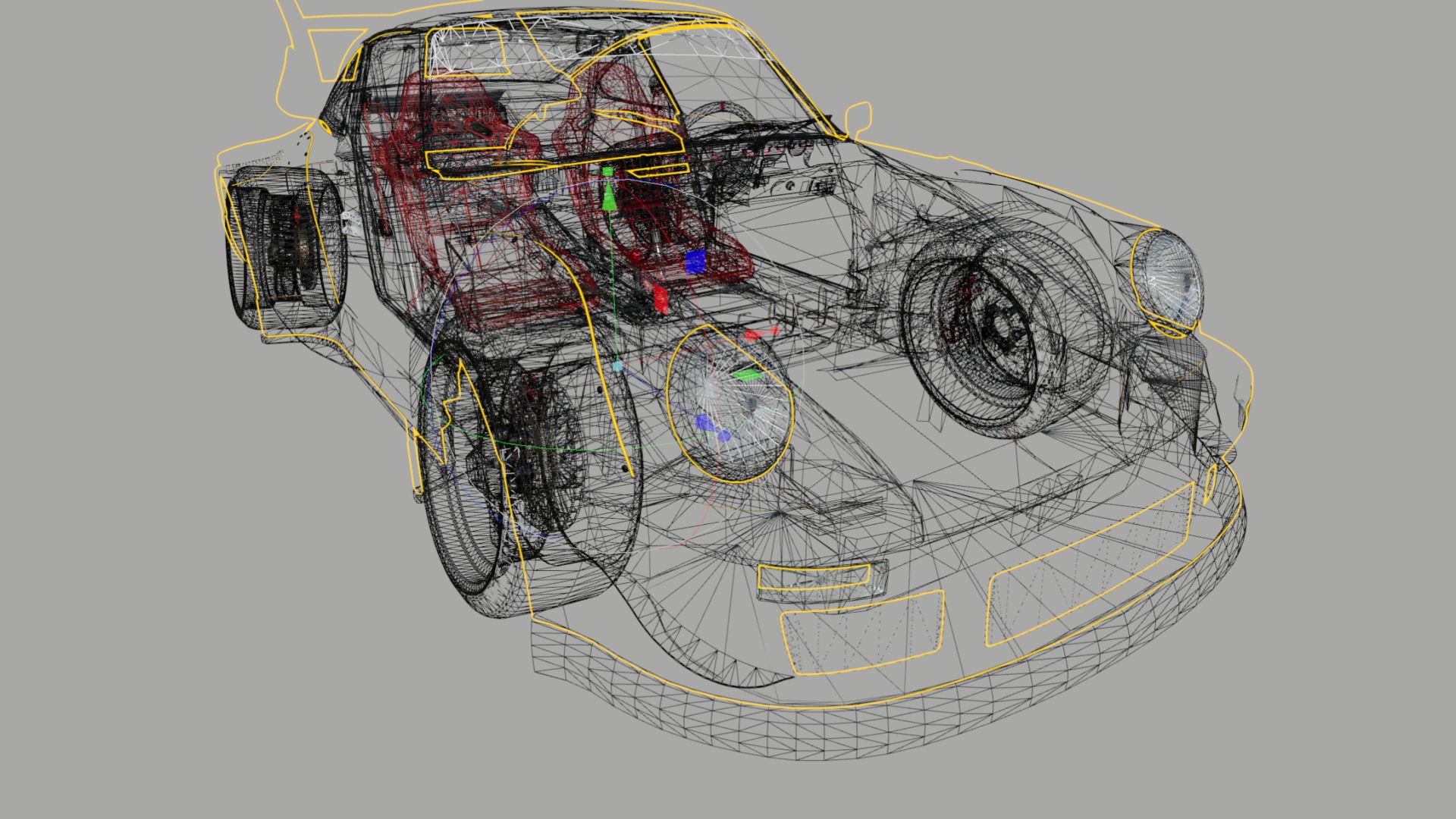Click the green flat plane handle
Image resolution: width=1456 pixels, height=819 pixels.
tap(747, 375)
